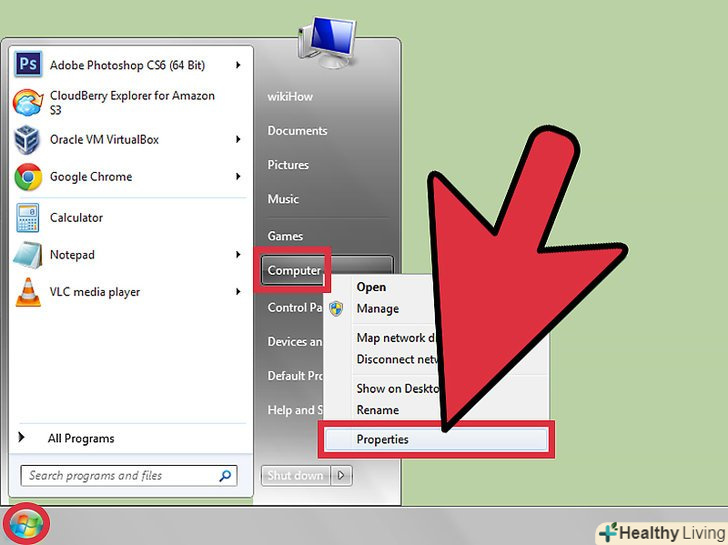Choose Show on Desktop option
This screenshot has width=728, height=545.
tap(397, 389)
